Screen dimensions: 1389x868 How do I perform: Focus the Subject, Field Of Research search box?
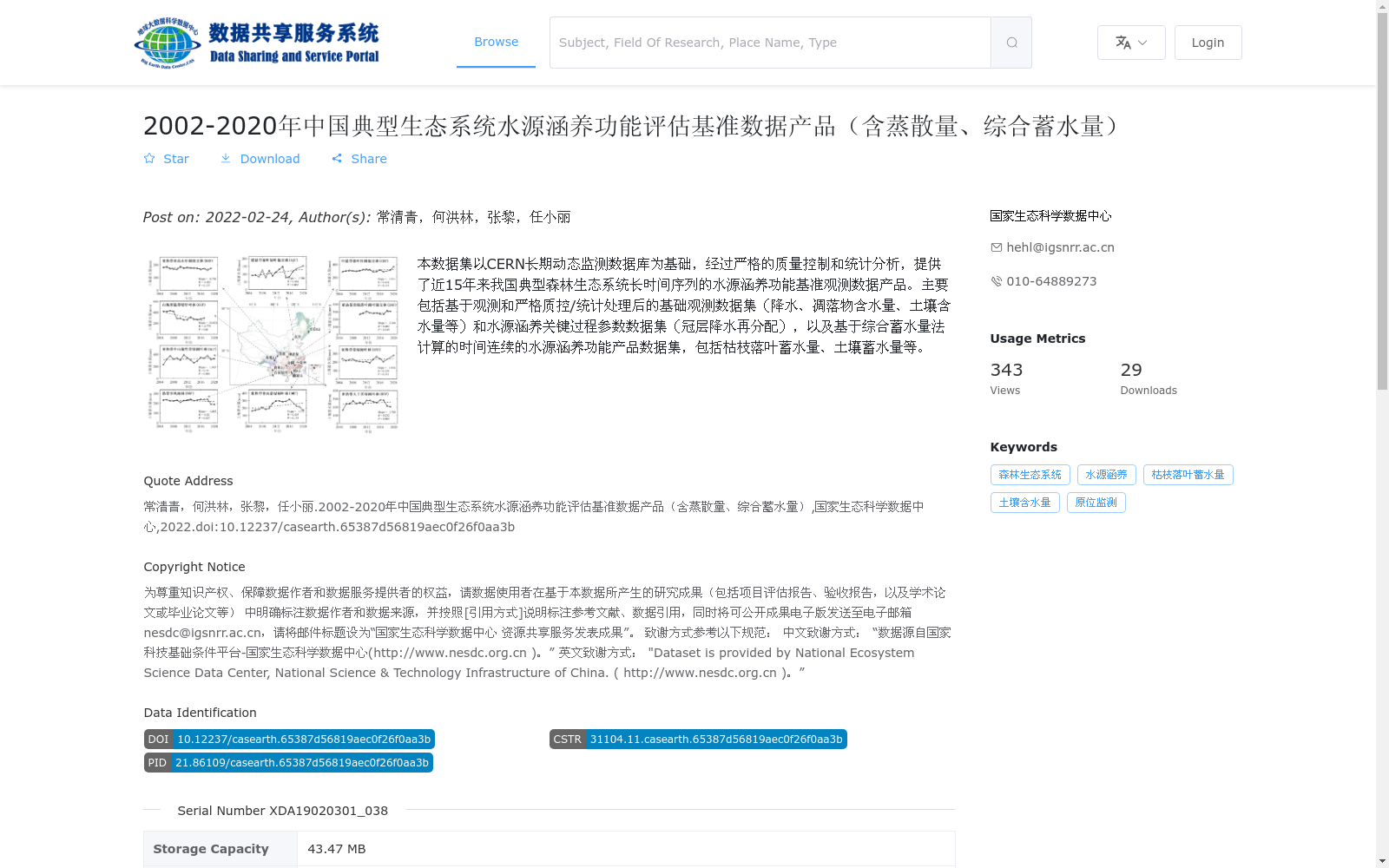(770, 43)
